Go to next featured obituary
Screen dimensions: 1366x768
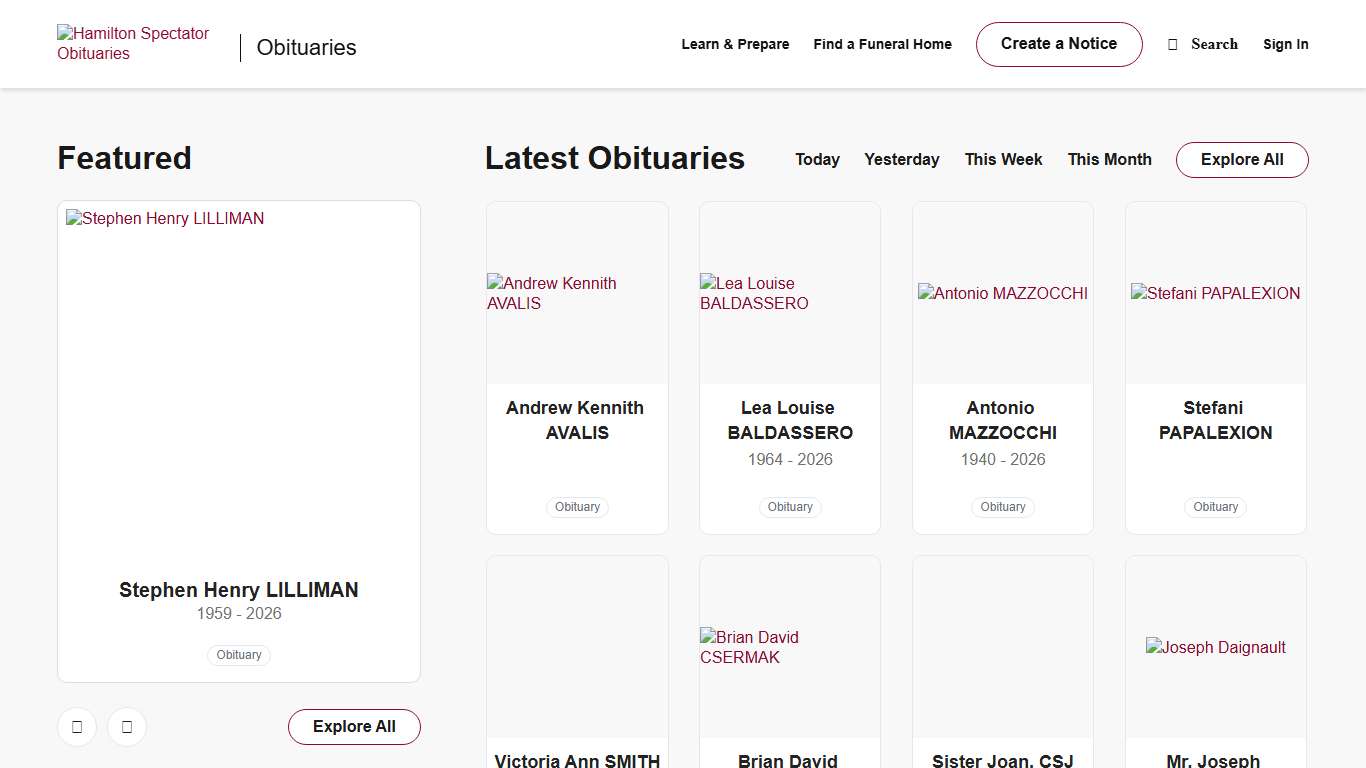coord(127,727)
